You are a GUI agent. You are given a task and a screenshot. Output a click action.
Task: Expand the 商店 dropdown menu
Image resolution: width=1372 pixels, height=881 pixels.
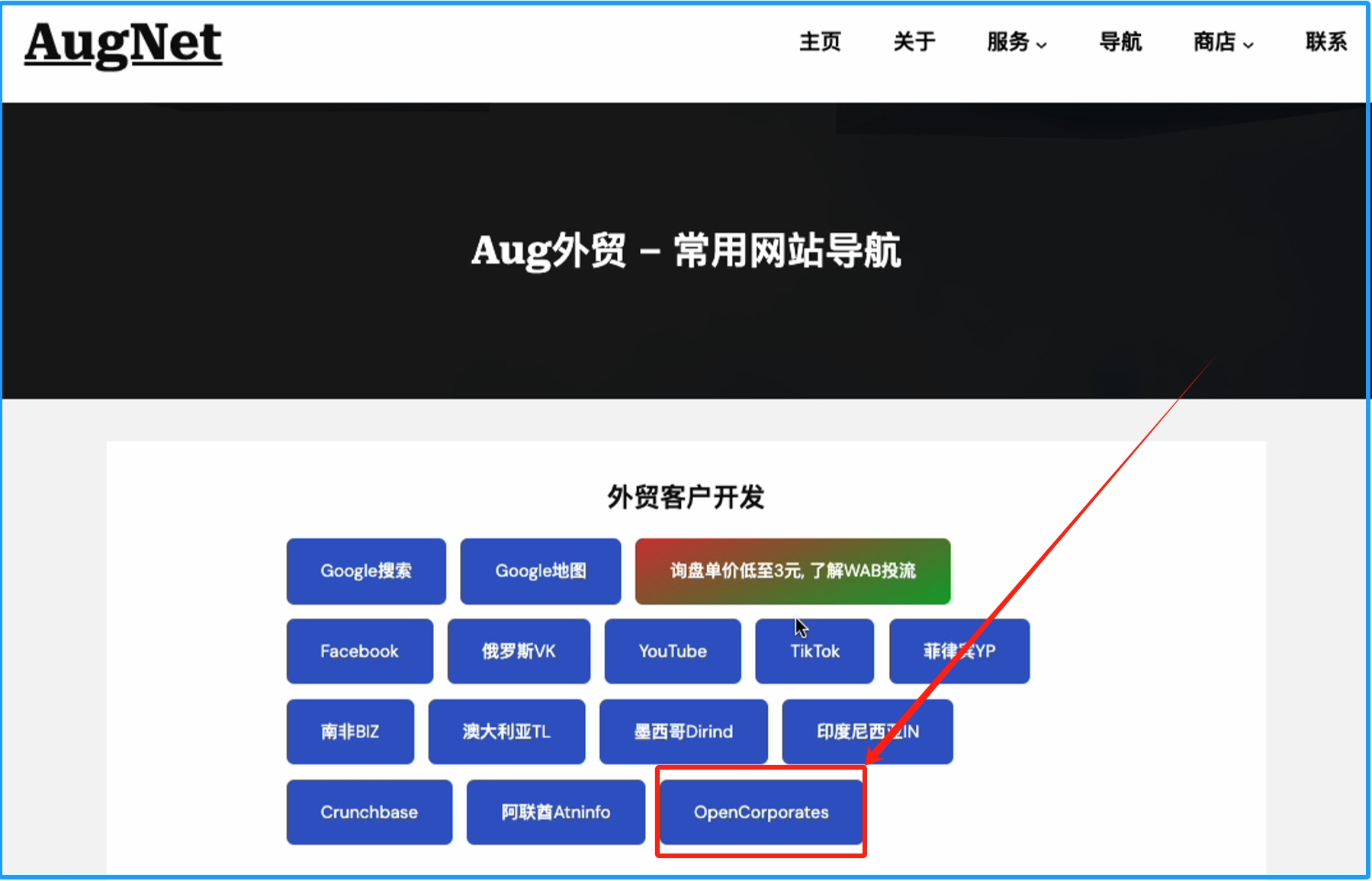point(1223,42)
